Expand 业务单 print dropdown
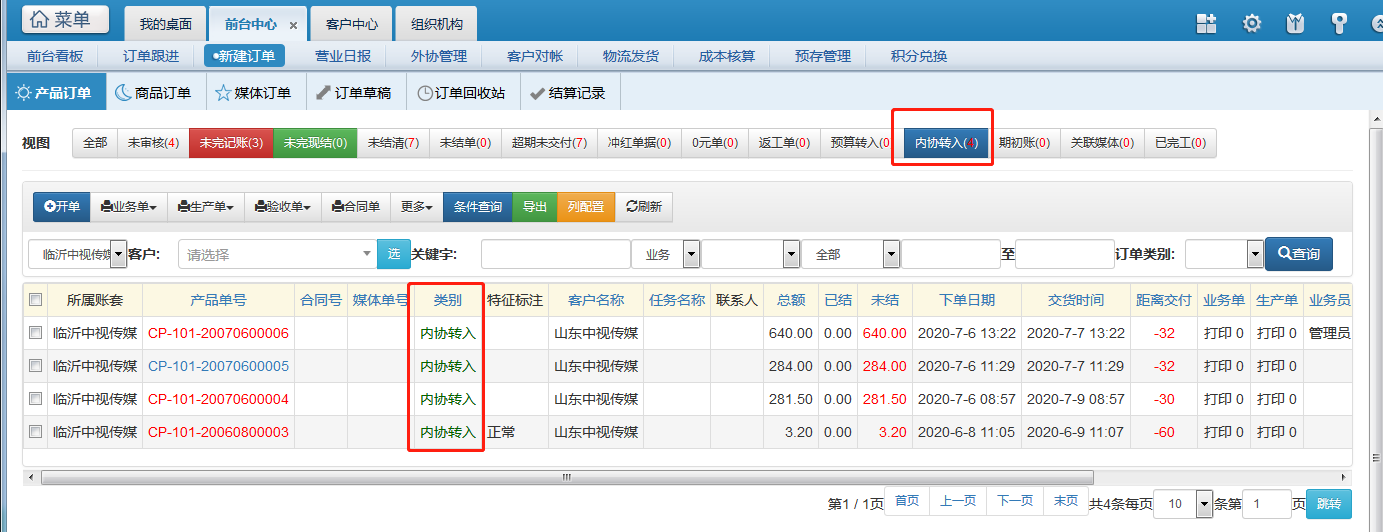Viewport: 1383px width, 532px height. (x=129, y=207)
